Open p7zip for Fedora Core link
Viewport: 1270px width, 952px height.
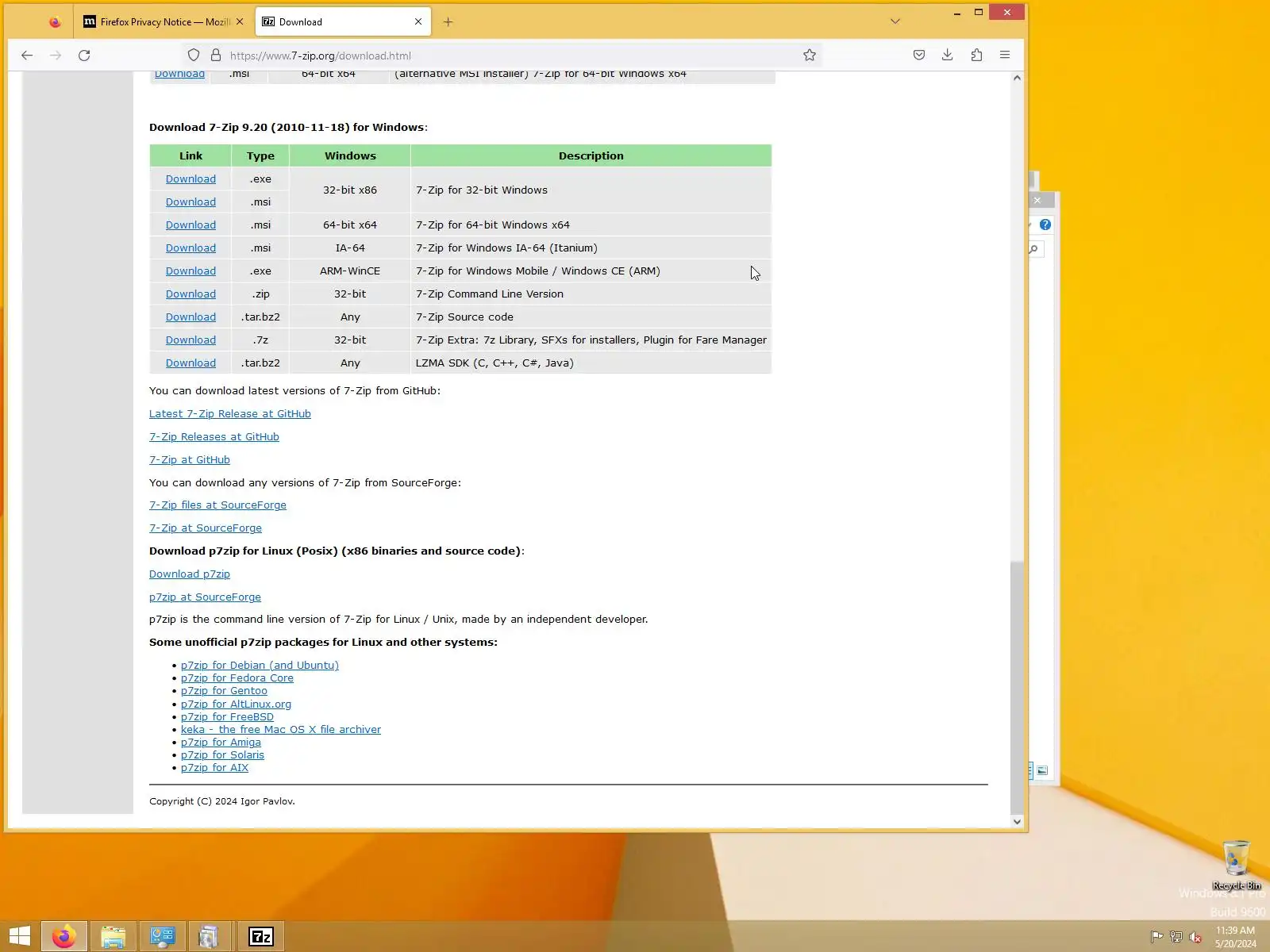click(237, 678)
